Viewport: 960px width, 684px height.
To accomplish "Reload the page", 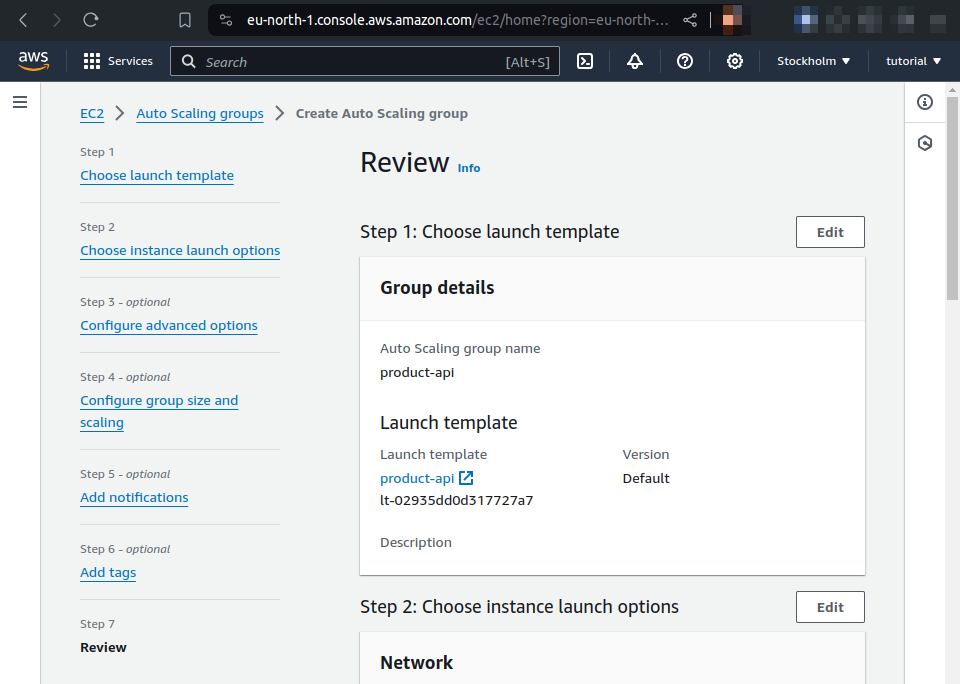I will point(91,20).
